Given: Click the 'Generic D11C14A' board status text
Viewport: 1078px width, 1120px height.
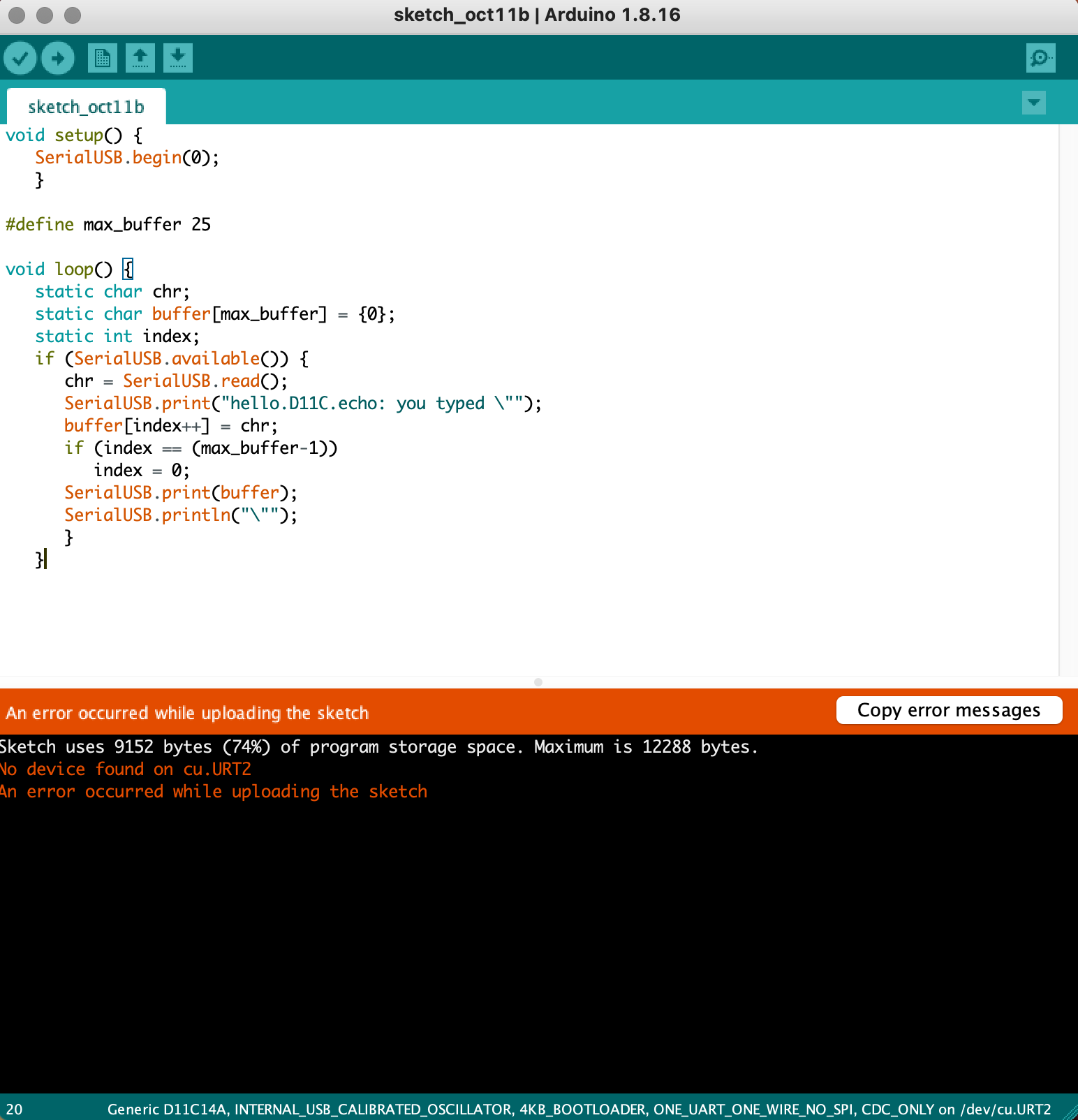Looking at the screenshot, I should [x=579, y=1109].
